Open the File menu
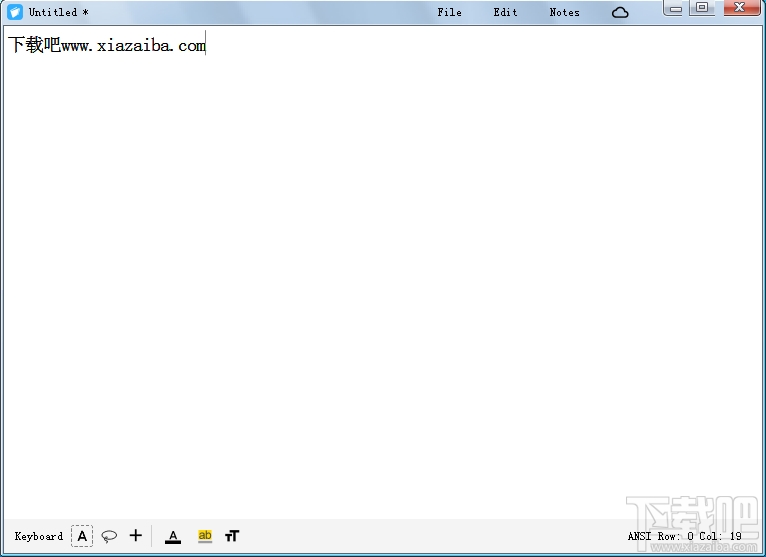This screenshot has width=766, height=557. [449, 12]
